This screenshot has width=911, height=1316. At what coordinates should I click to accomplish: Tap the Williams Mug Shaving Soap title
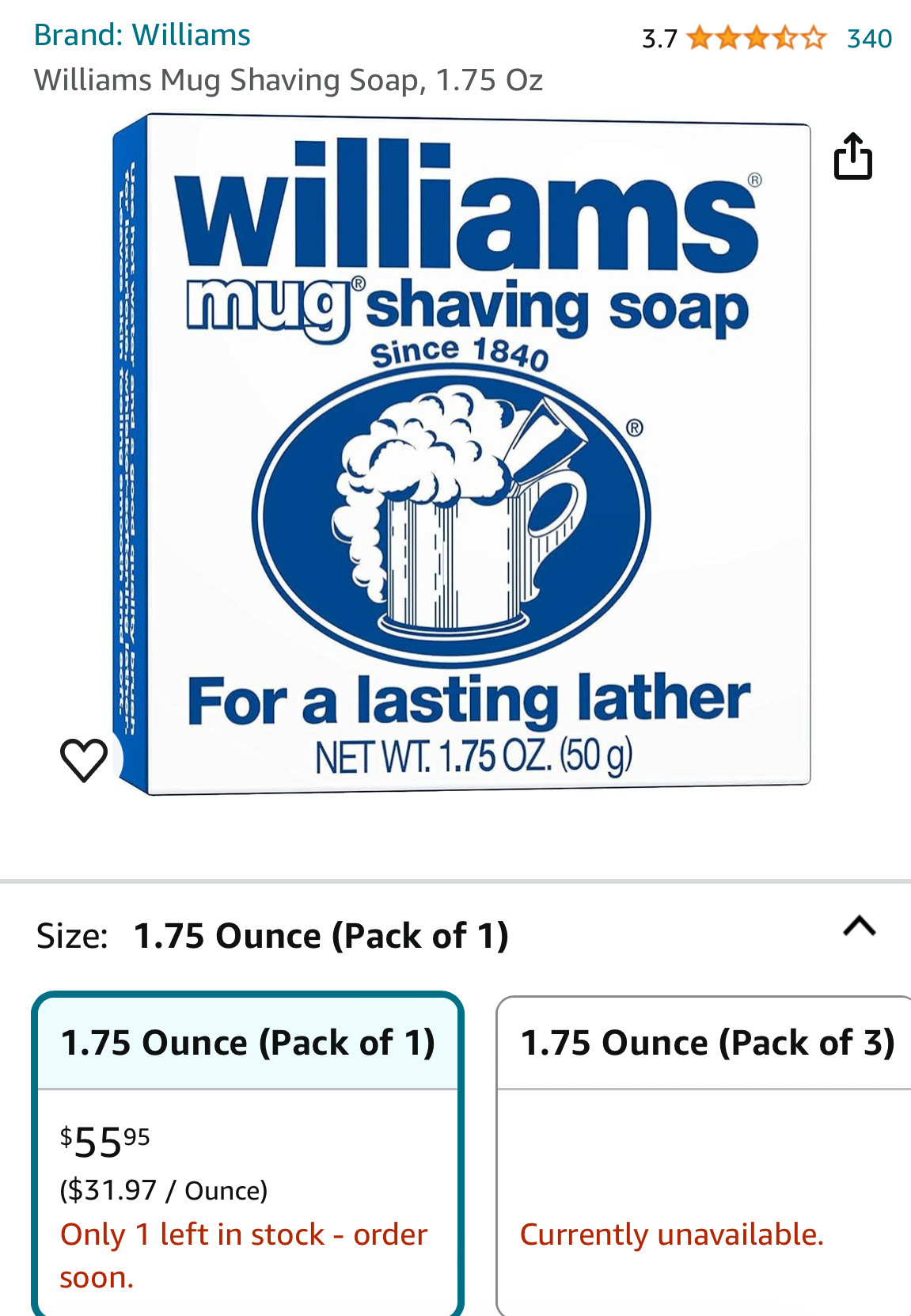click(288, 81)
